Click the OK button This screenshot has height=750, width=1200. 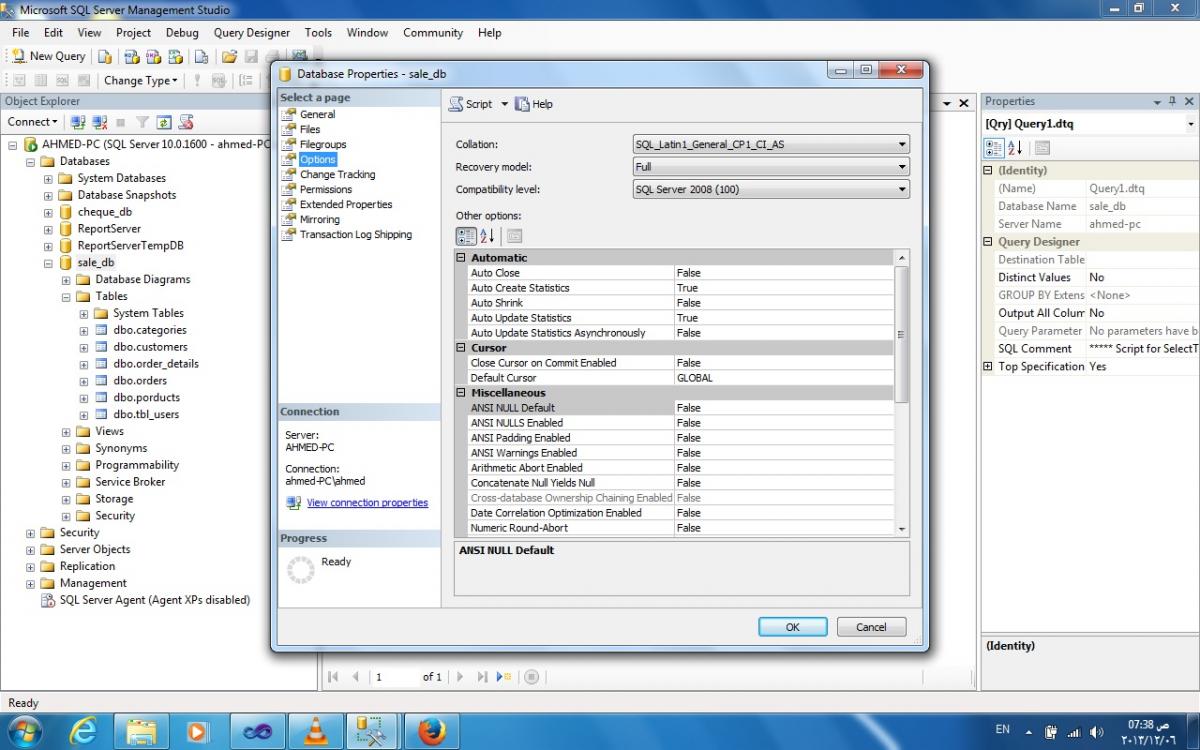792,627
